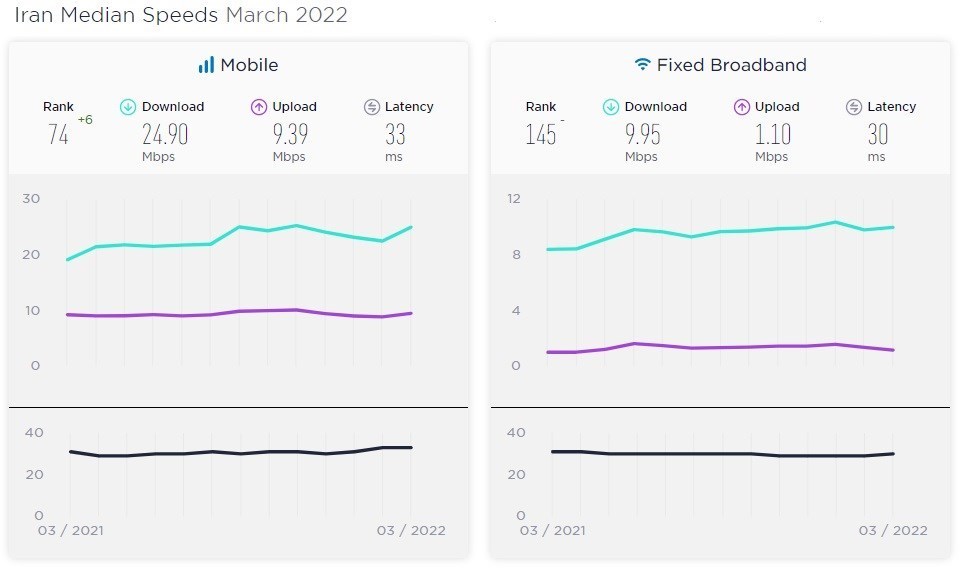Click the Iran Median Speeds title
Image resolution: width=961 pixels, height=569 pixels.
(x=180, y=15)
